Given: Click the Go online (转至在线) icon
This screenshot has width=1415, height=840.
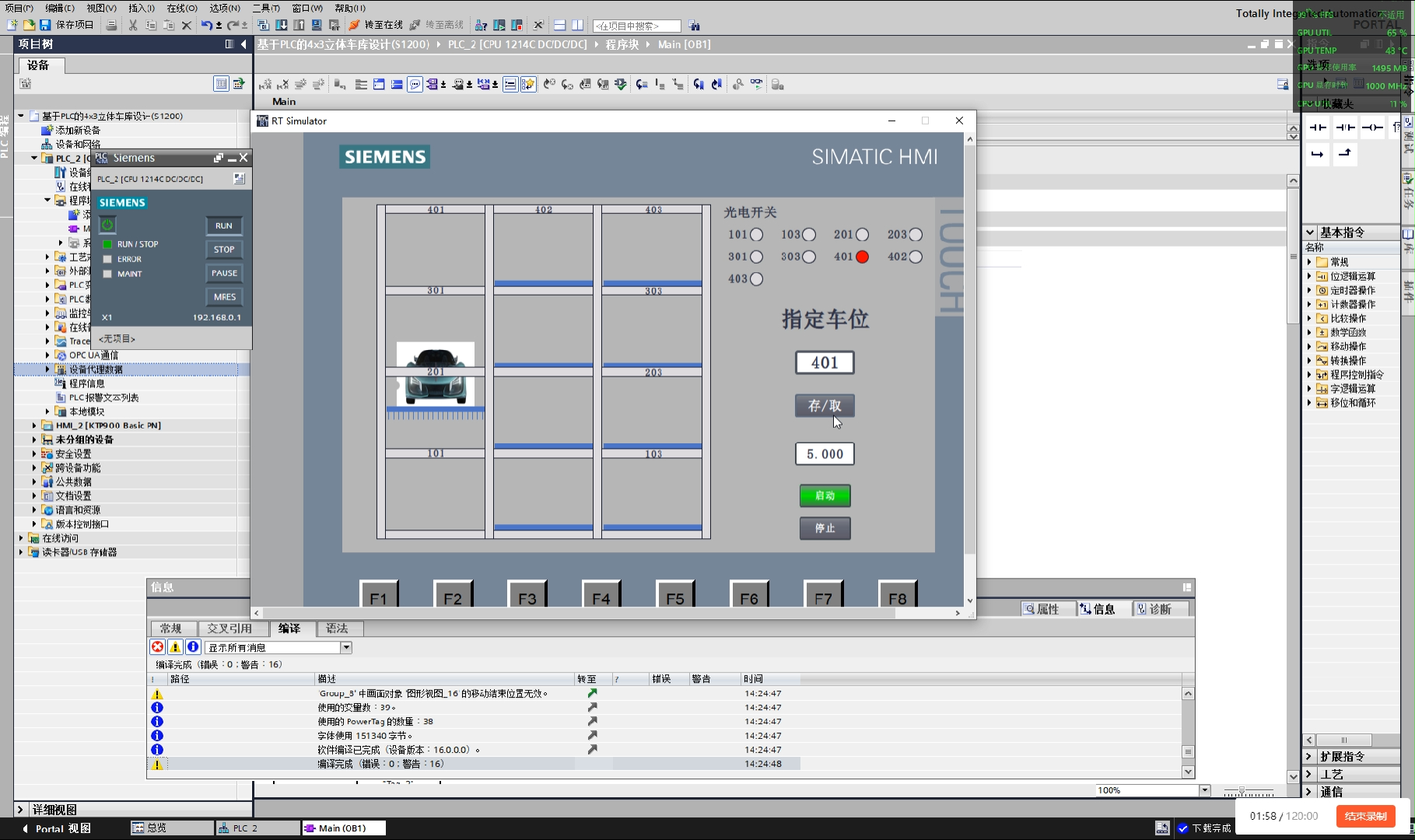Looking at the screenshot, I should pyautogui.click(x=355, y=25).
